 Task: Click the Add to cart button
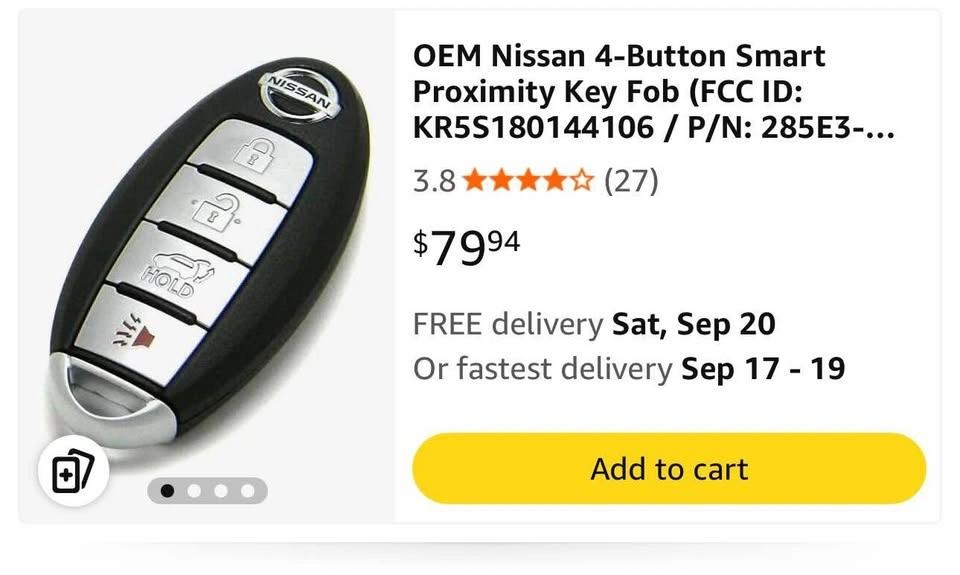pos(669,468)
